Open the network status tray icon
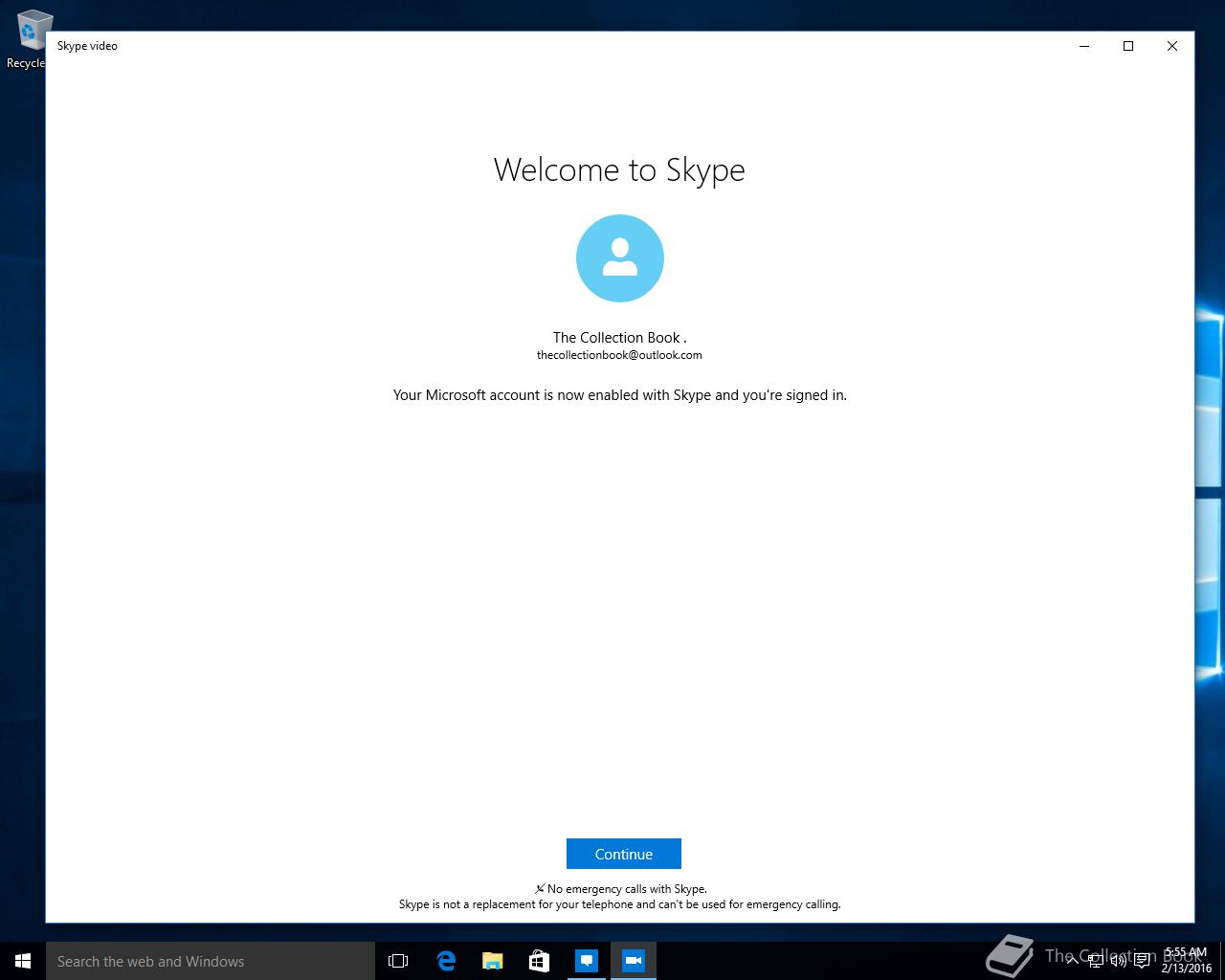The image size is (1225, 980). click(1096, 961)
